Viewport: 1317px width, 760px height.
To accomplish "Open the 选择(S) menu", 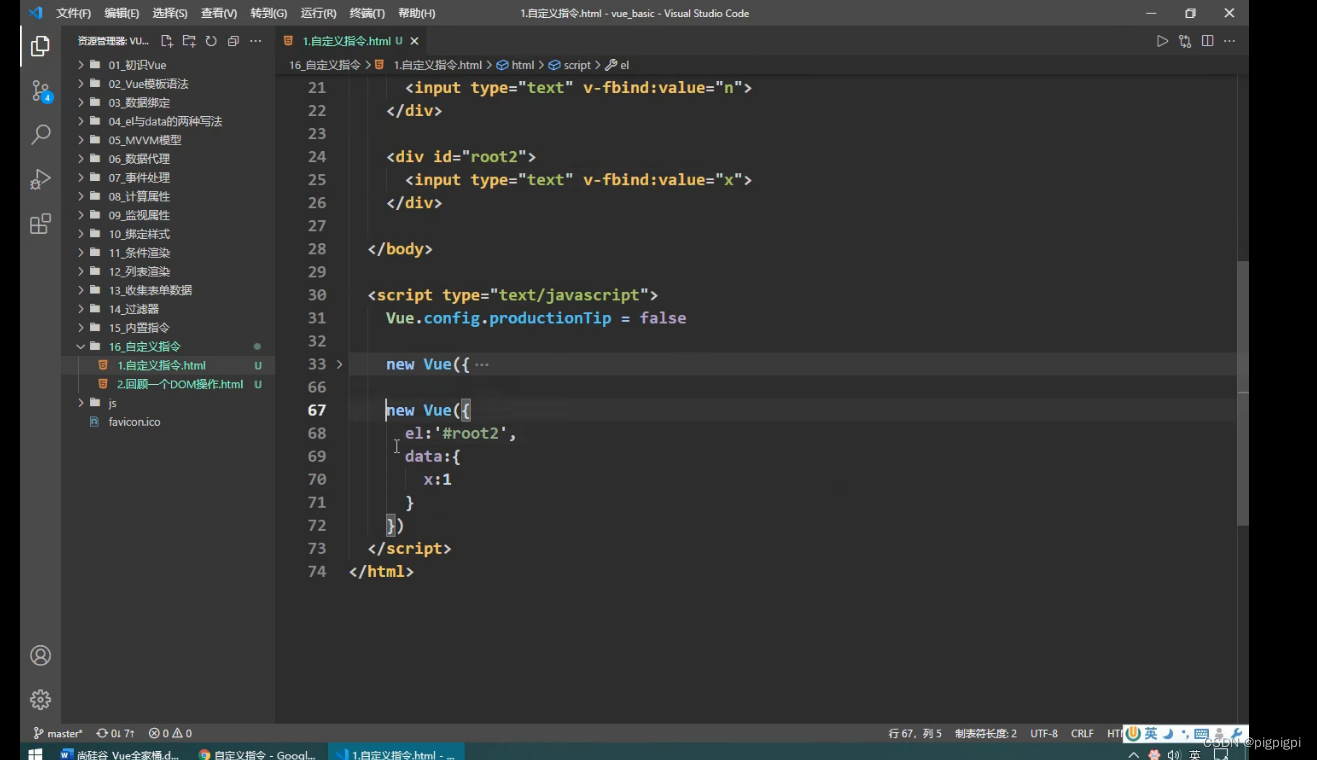I will (x=170, y=13).
